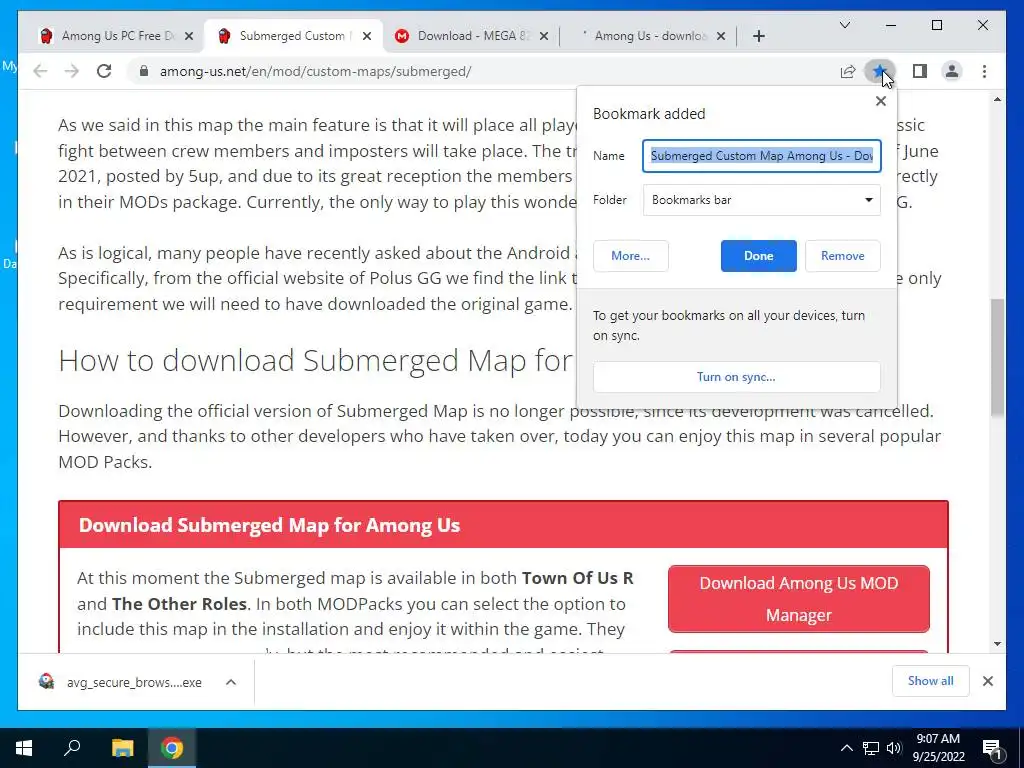1024x768 pixels.
Task: Close the Among Us - download tab
Action: [720, 36]
